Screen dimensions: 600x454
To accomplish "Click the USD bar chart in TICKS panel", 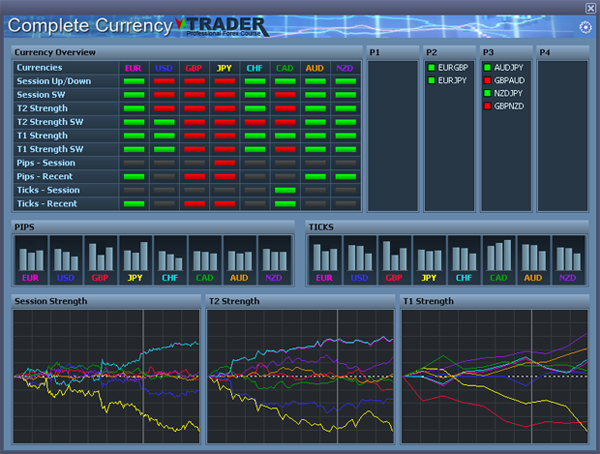I will tap(360, 260).
